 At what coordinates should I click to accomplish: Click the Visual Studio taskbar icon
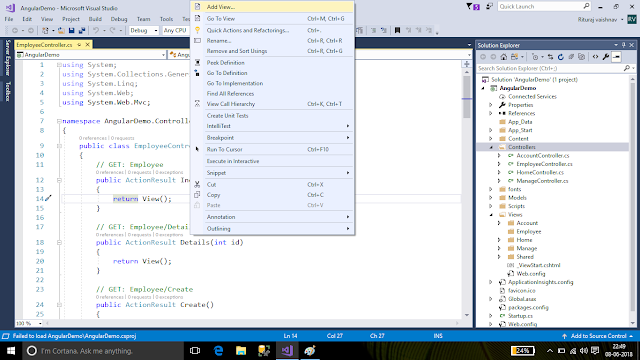[287, 351]
